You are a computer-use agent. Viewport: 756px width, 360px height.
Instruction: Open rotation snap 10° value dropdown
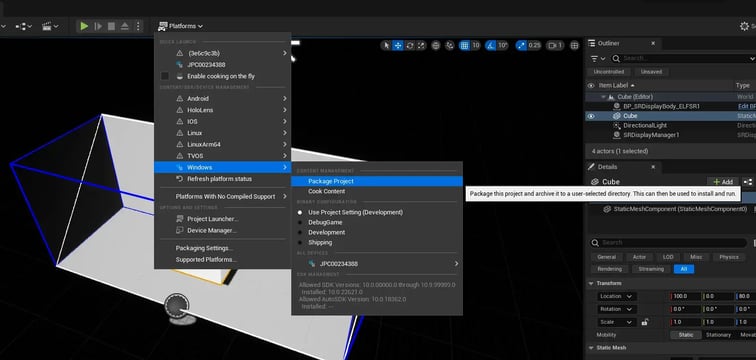point(503,45)
